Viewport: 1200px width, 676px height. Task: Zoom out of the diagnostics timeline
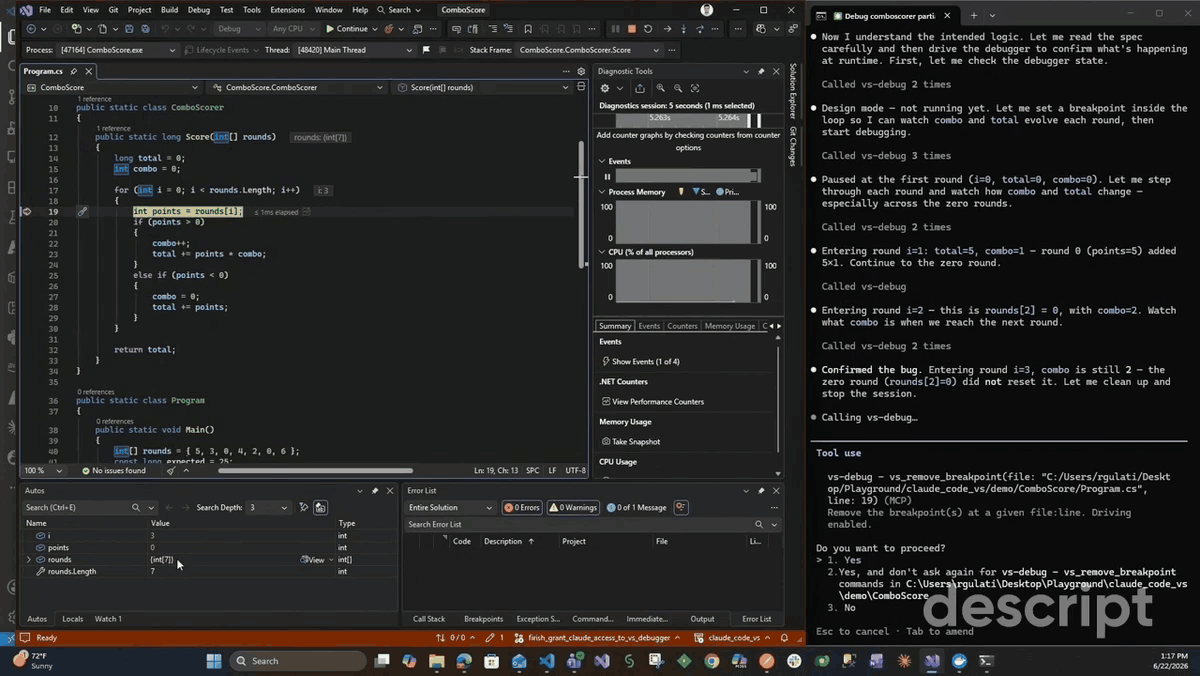[678, 88]
